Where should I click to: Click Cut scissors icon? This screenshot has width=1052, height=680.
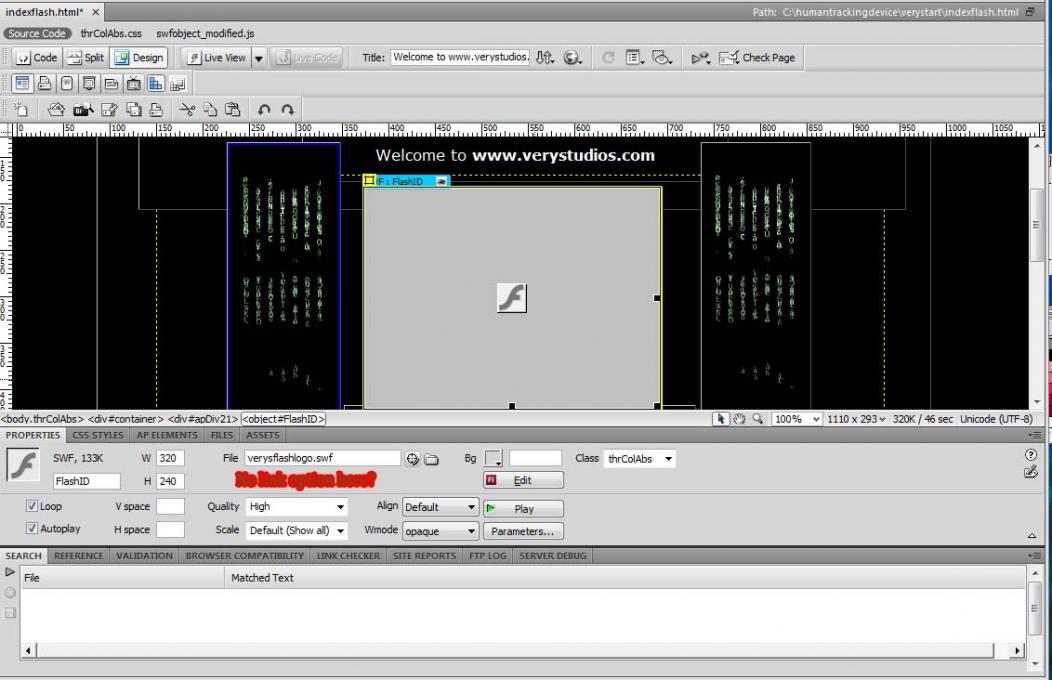click(x=187, y=109)
